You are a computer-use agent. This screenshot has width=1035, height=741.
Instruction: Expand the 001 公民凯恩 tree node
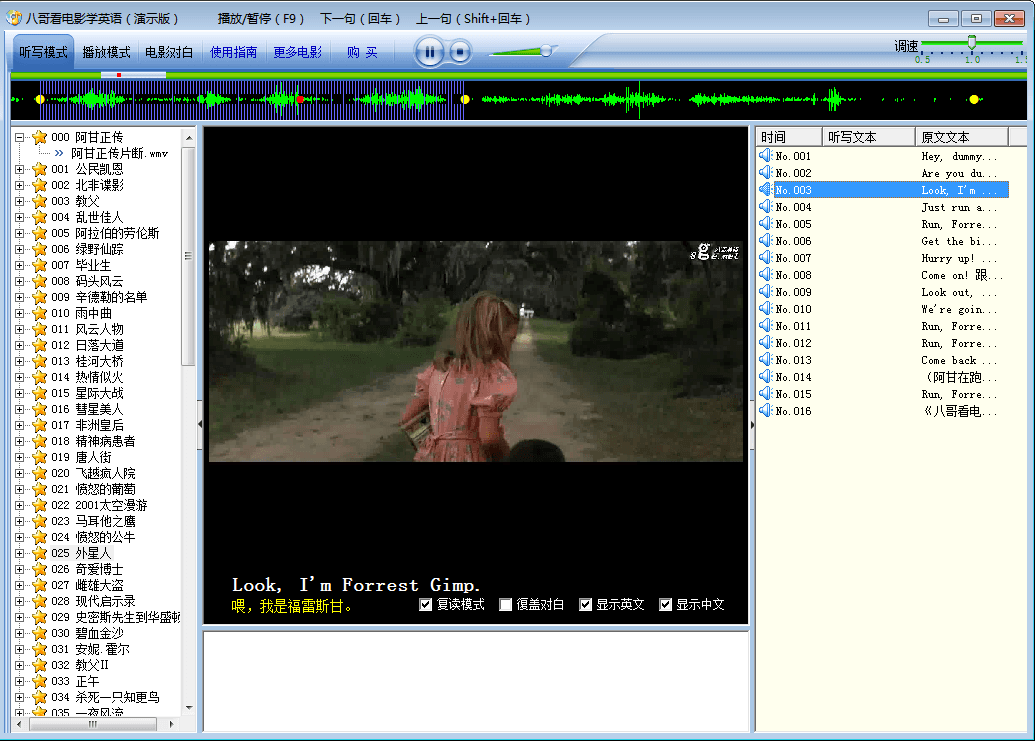19,169
